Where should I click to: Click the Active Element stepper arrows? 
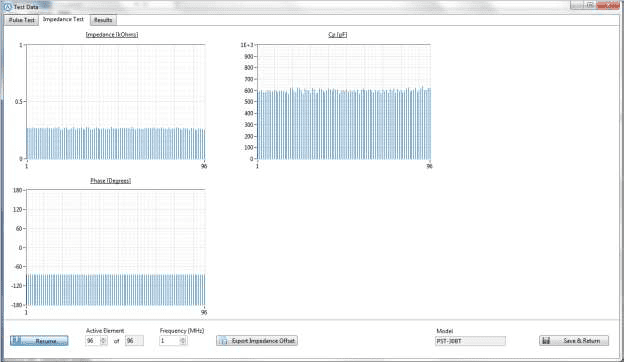click(103, 341)
